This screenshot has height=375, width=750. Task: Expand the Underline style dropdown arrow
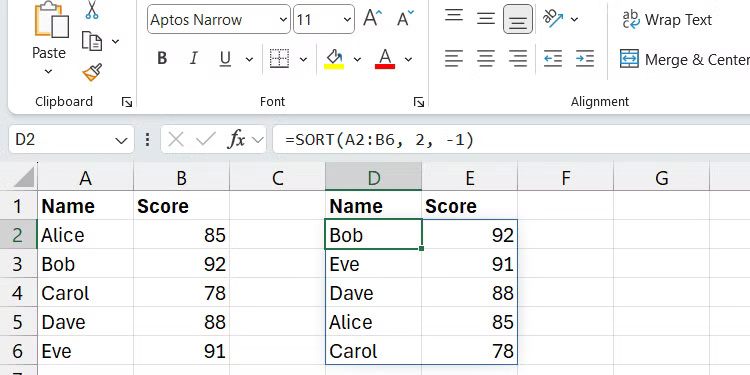tap(249, 59)
